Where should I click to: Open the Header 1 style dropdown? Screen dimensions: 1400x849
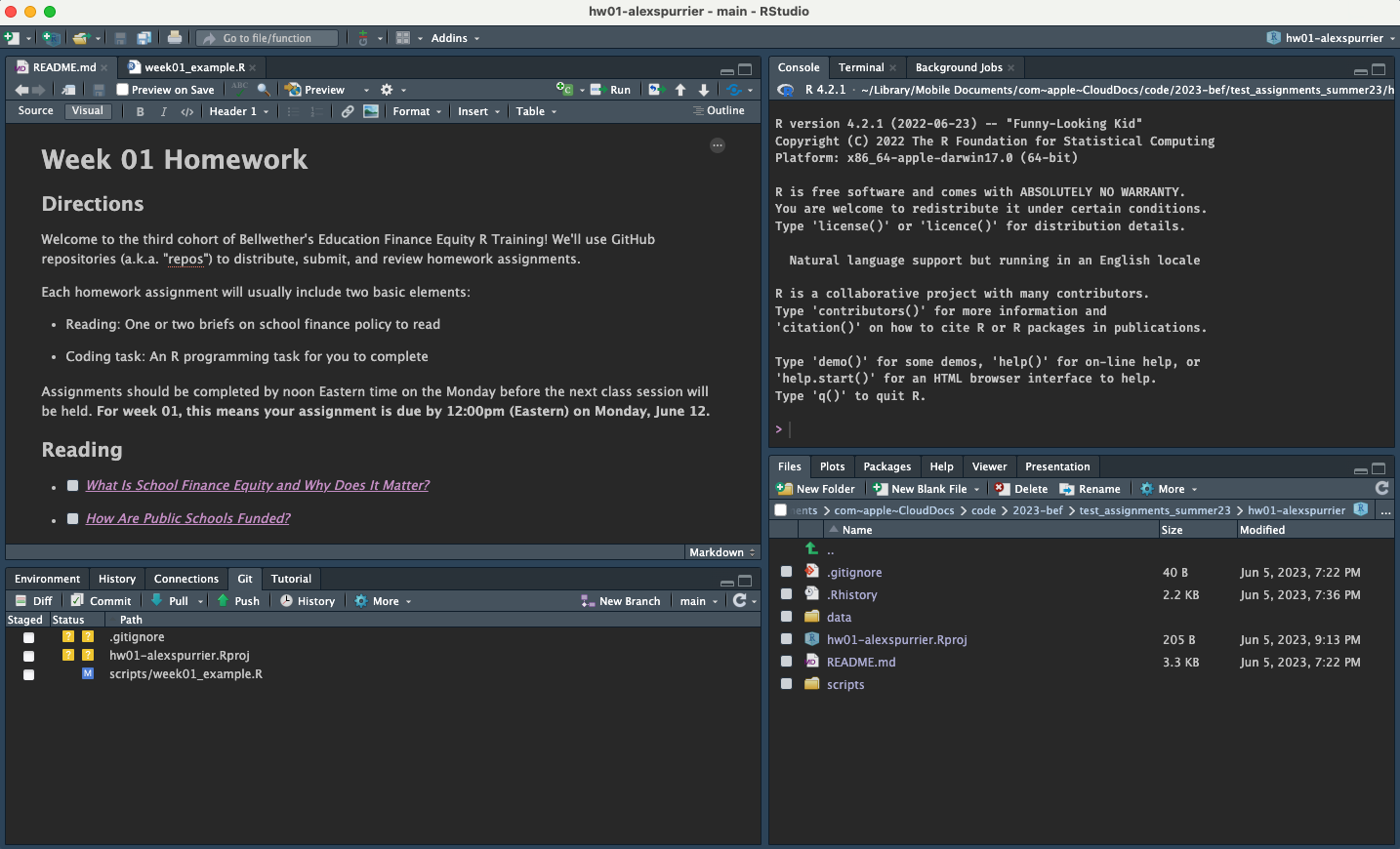point(238,111)
